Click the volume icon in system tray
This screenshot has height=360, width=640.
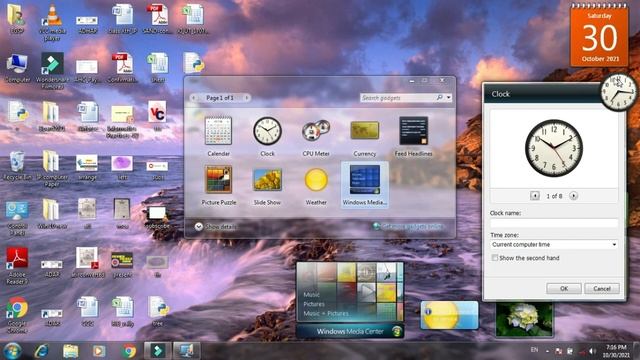pyautogui.click(x=592, y=351)
